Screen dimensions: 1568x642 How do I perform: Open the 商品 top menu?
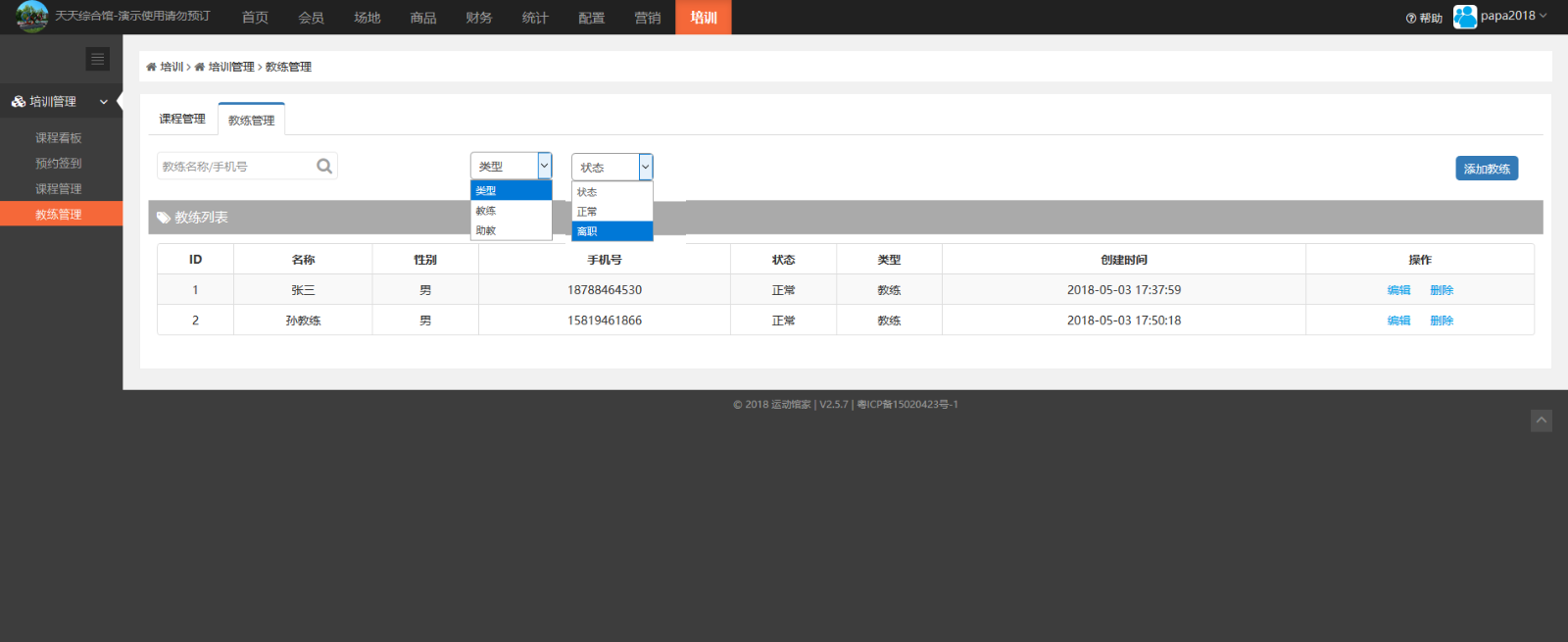click(423, 18)
